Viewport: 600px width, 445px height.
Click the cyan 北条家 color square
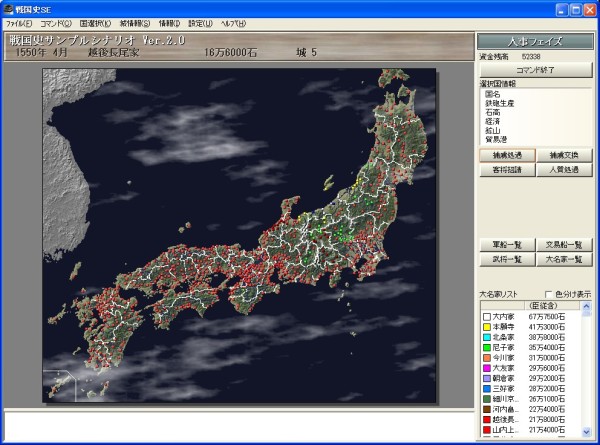tap(487, 337)
